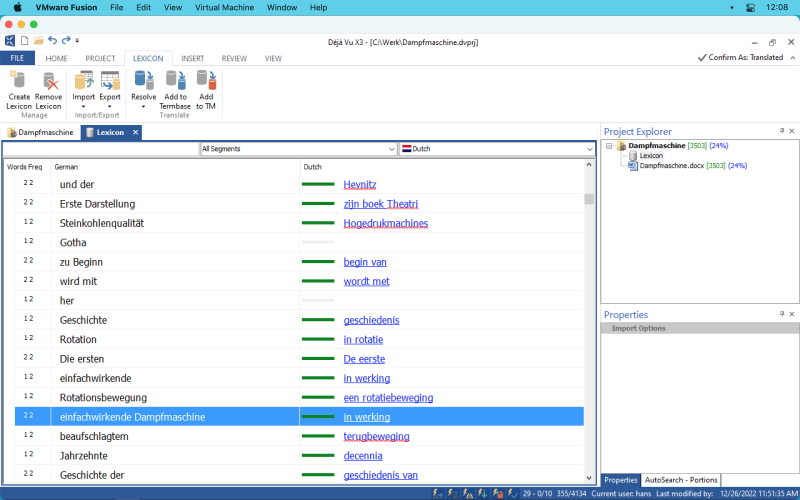The image size is (800, 500).
Task: Click Add to Termbase icon
Action: click(175, 81)
